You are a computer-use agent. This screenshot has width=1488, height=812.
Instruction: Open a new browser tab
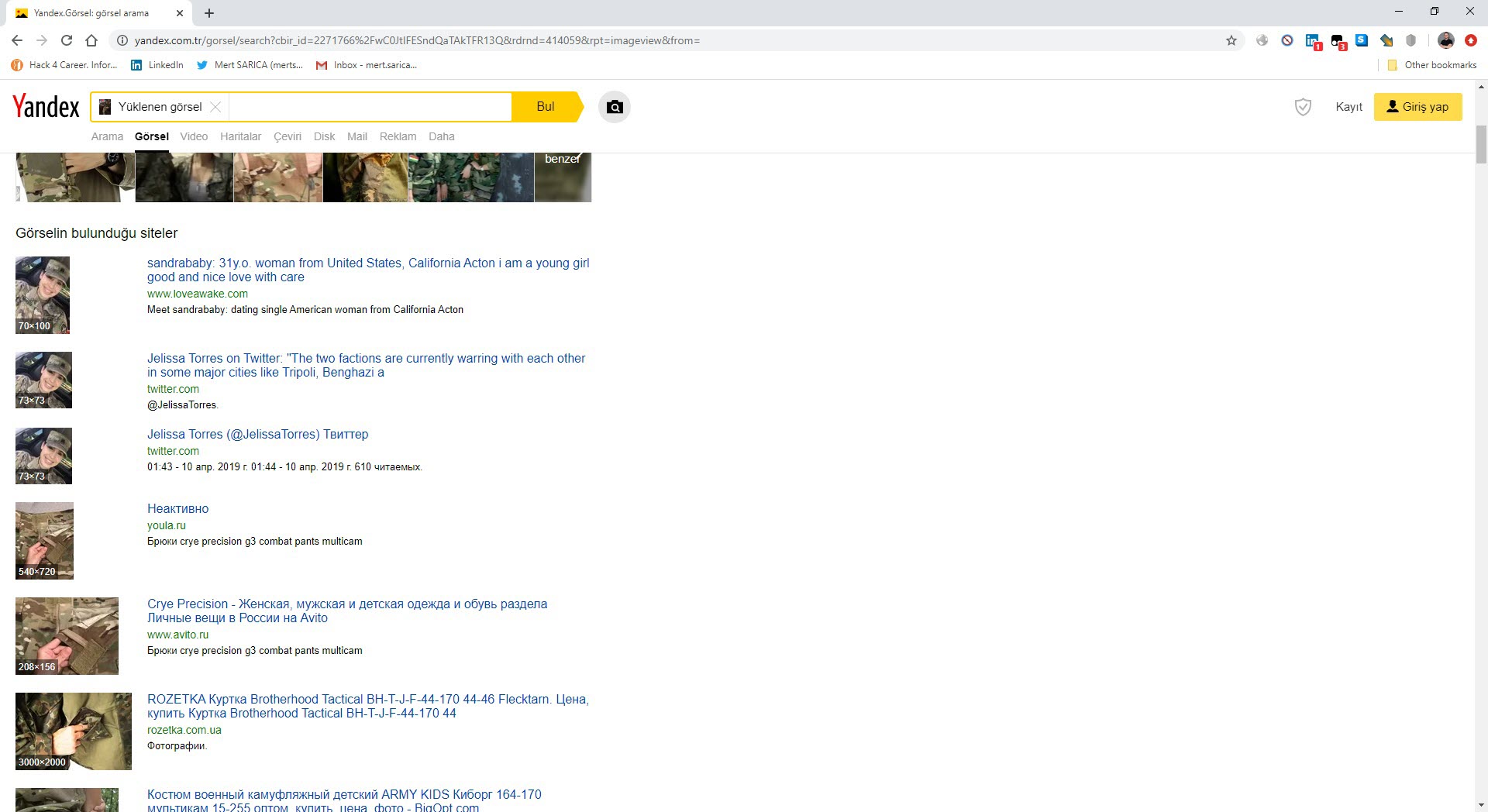[x=209, y=12]
